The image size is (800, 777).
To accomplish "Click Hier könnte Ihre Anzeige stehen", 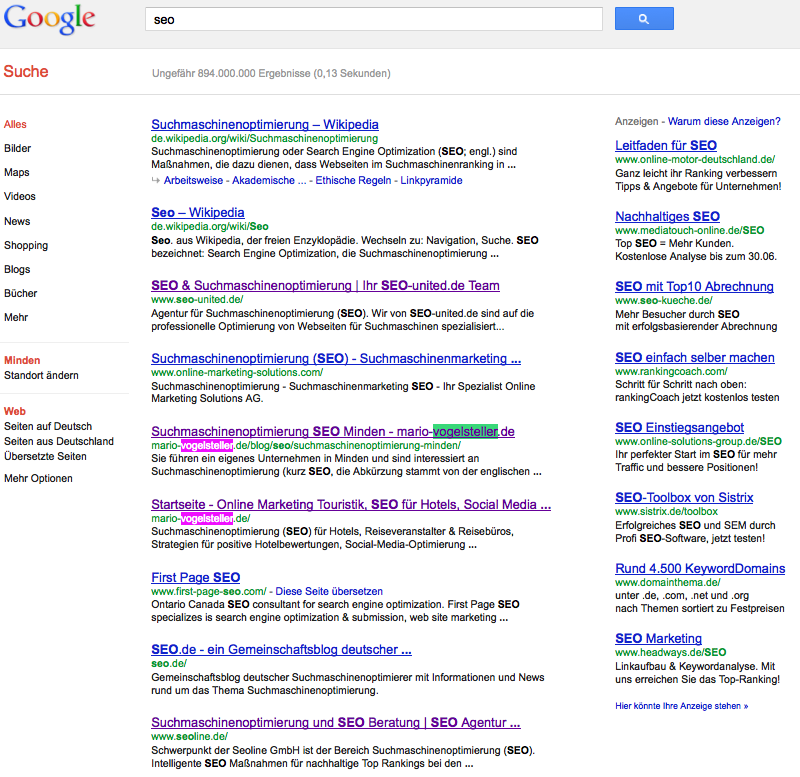I will tap(682, 706).
